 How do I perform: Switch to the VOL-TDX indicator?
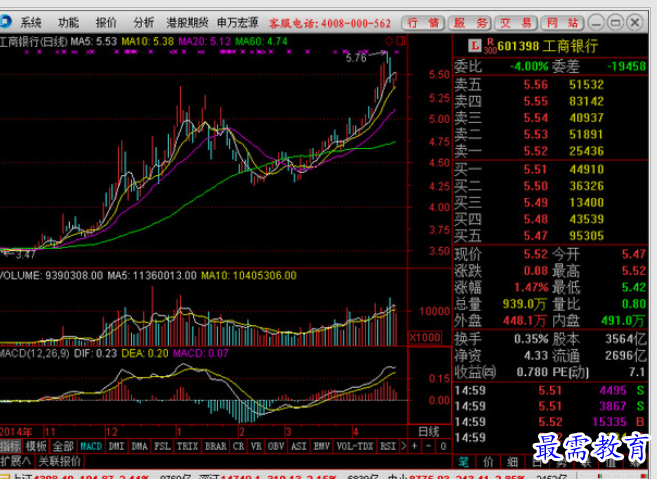pos(355,446)
